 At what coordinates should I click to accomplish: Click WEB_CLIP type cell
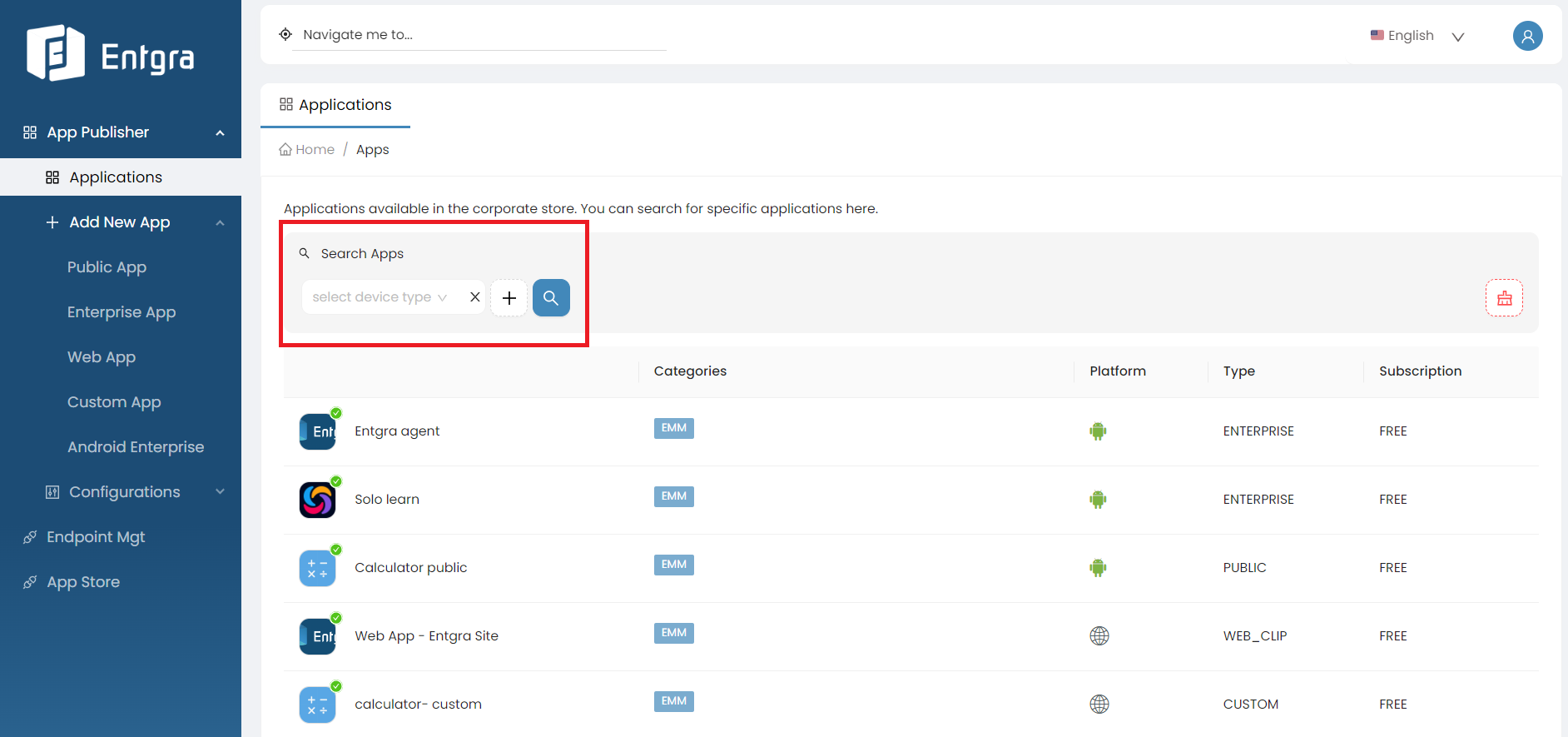click(x=1255, y=636)
